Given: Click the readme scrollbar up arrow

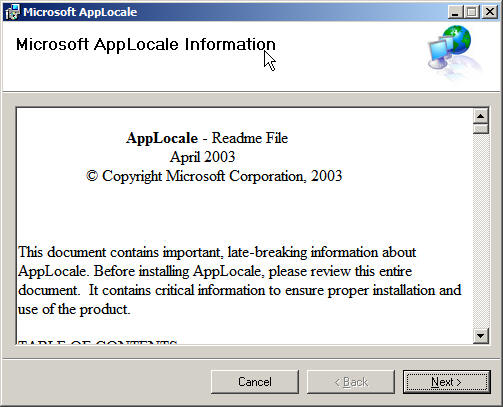Looking at the screenshot, I should (x=480, y=116).
